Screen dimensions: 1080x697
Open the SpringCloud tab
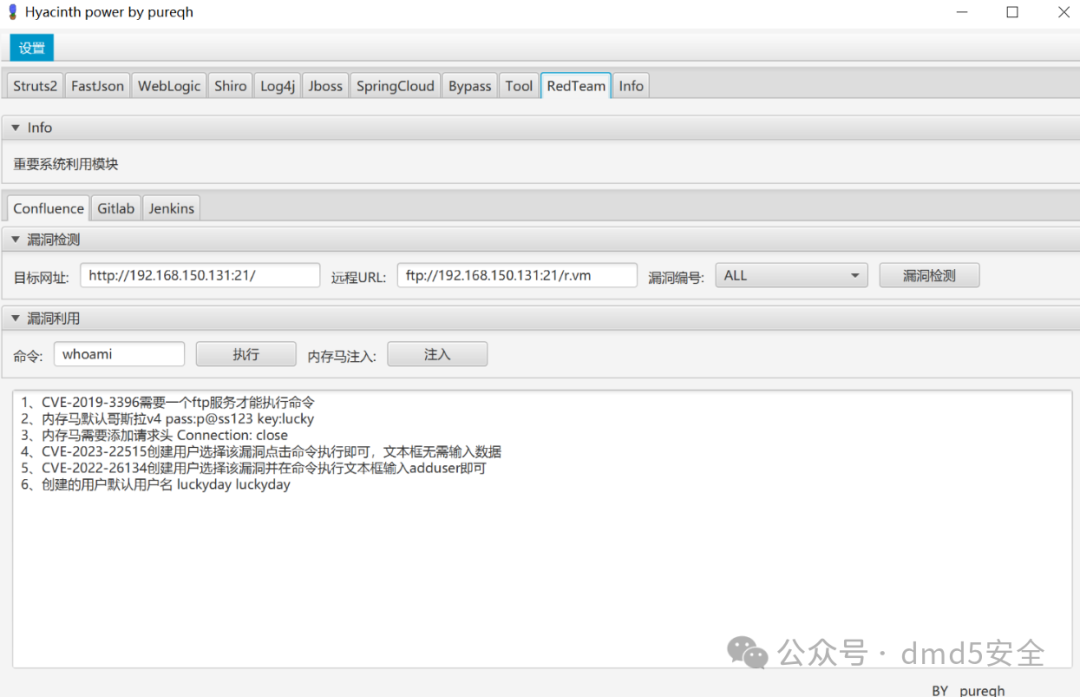coord(394,85)
